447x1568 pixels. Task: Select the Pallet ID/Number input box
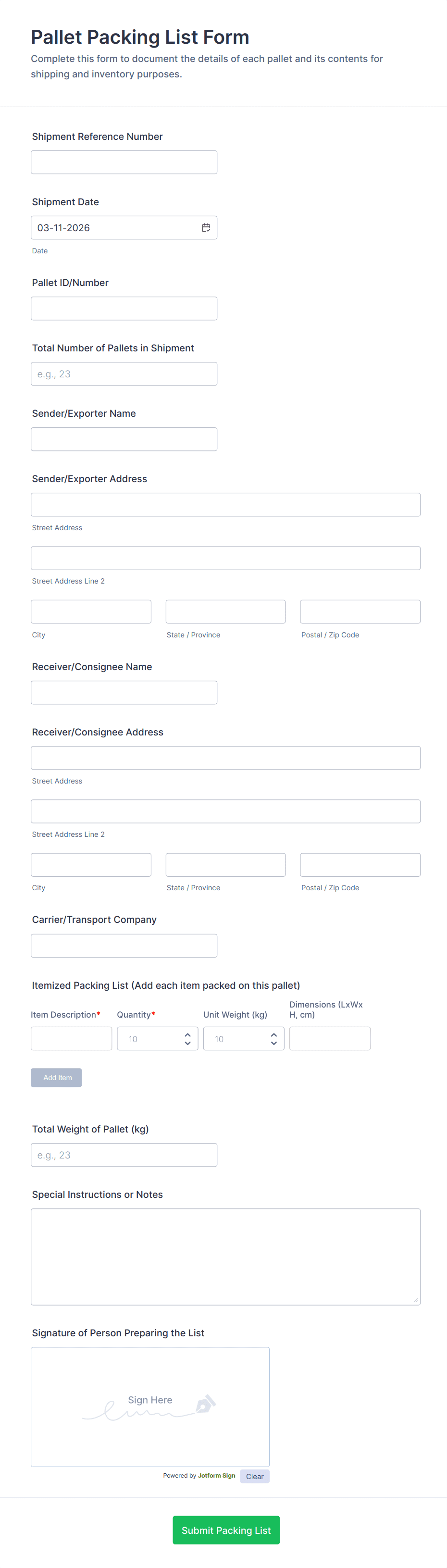point(124,309)
